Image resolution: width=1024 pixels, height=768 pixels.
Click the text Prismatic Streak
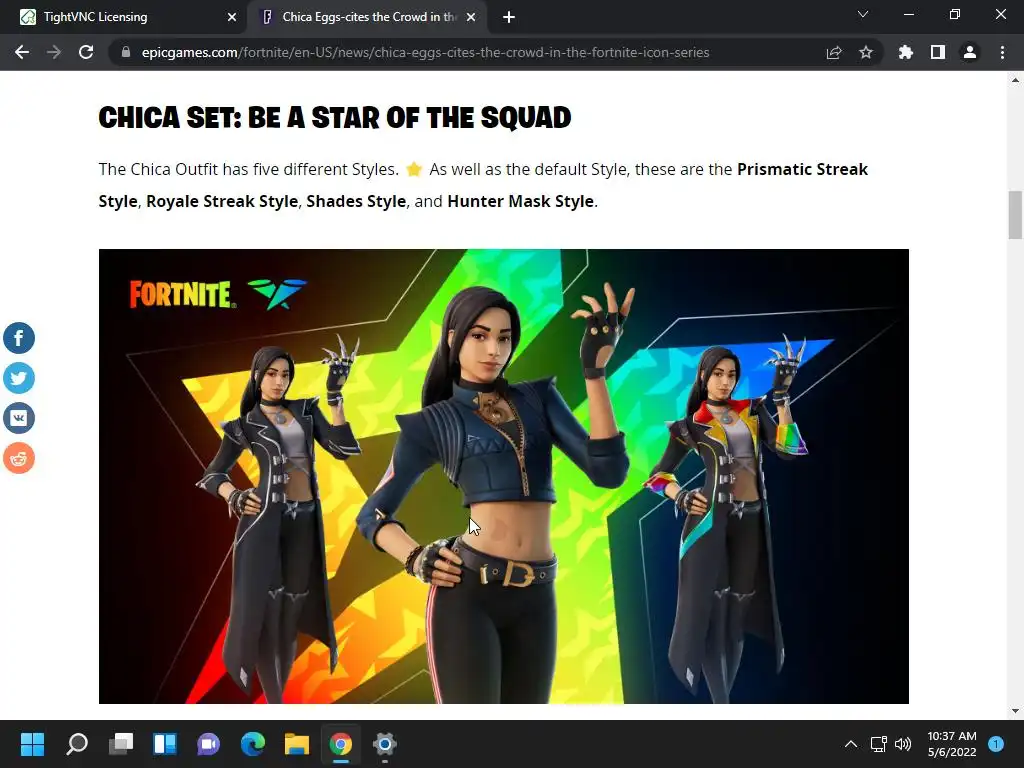point(803,169)
